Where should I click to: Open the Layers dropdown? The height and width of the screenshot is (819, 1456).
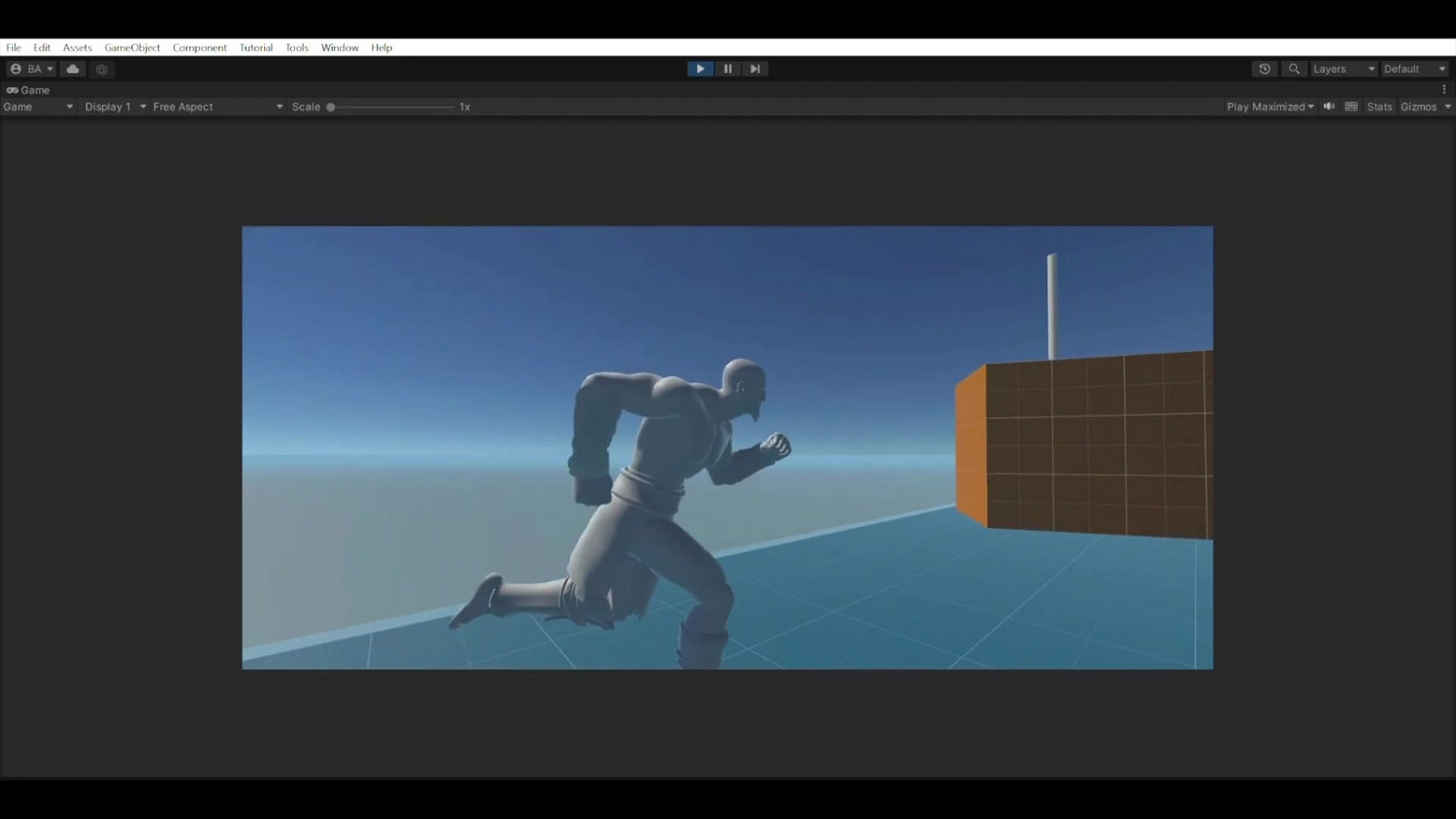[x=1342, y=69]
